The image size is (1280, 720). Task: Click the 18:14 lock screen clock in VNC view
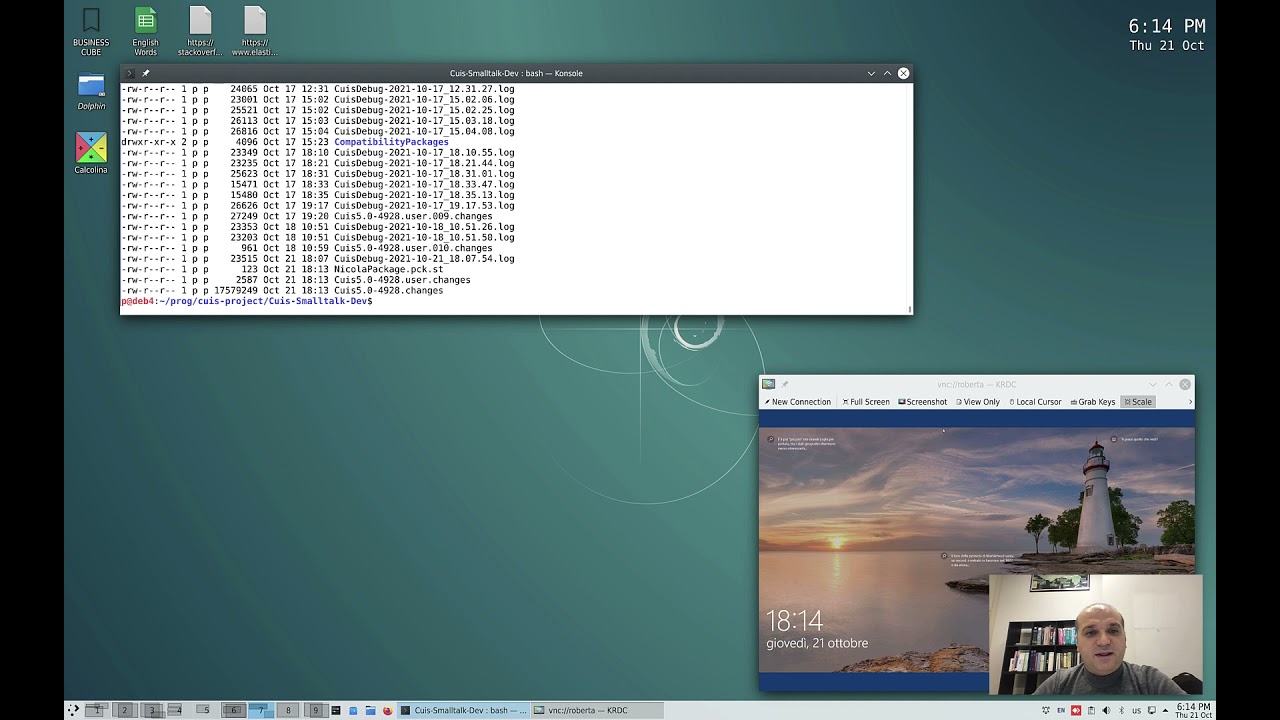tap(794, 621)
